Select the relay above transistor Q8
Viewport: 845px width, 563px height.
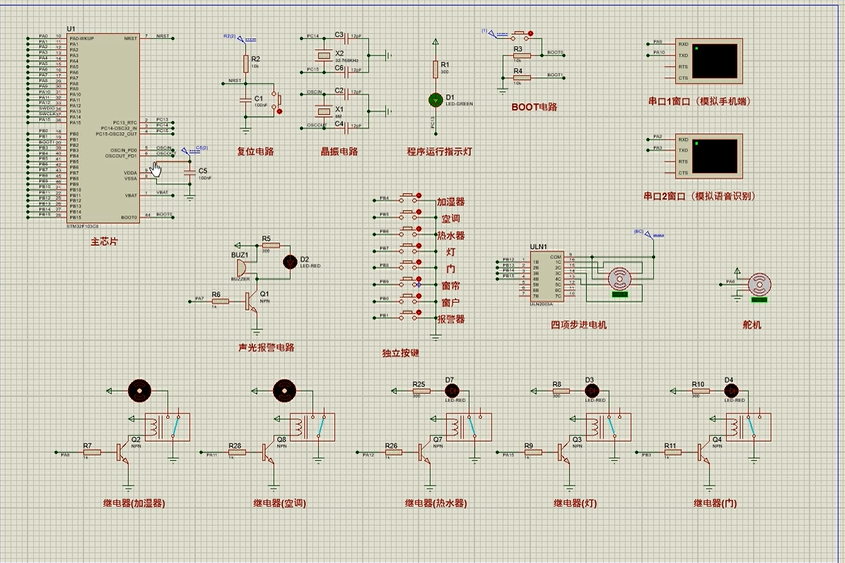click(313, 427)
